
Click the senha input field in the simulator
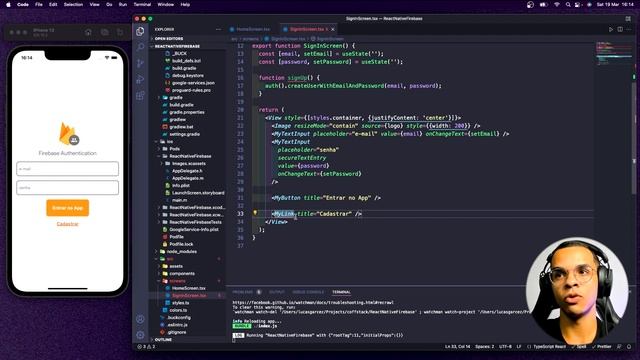pos(67,188)
